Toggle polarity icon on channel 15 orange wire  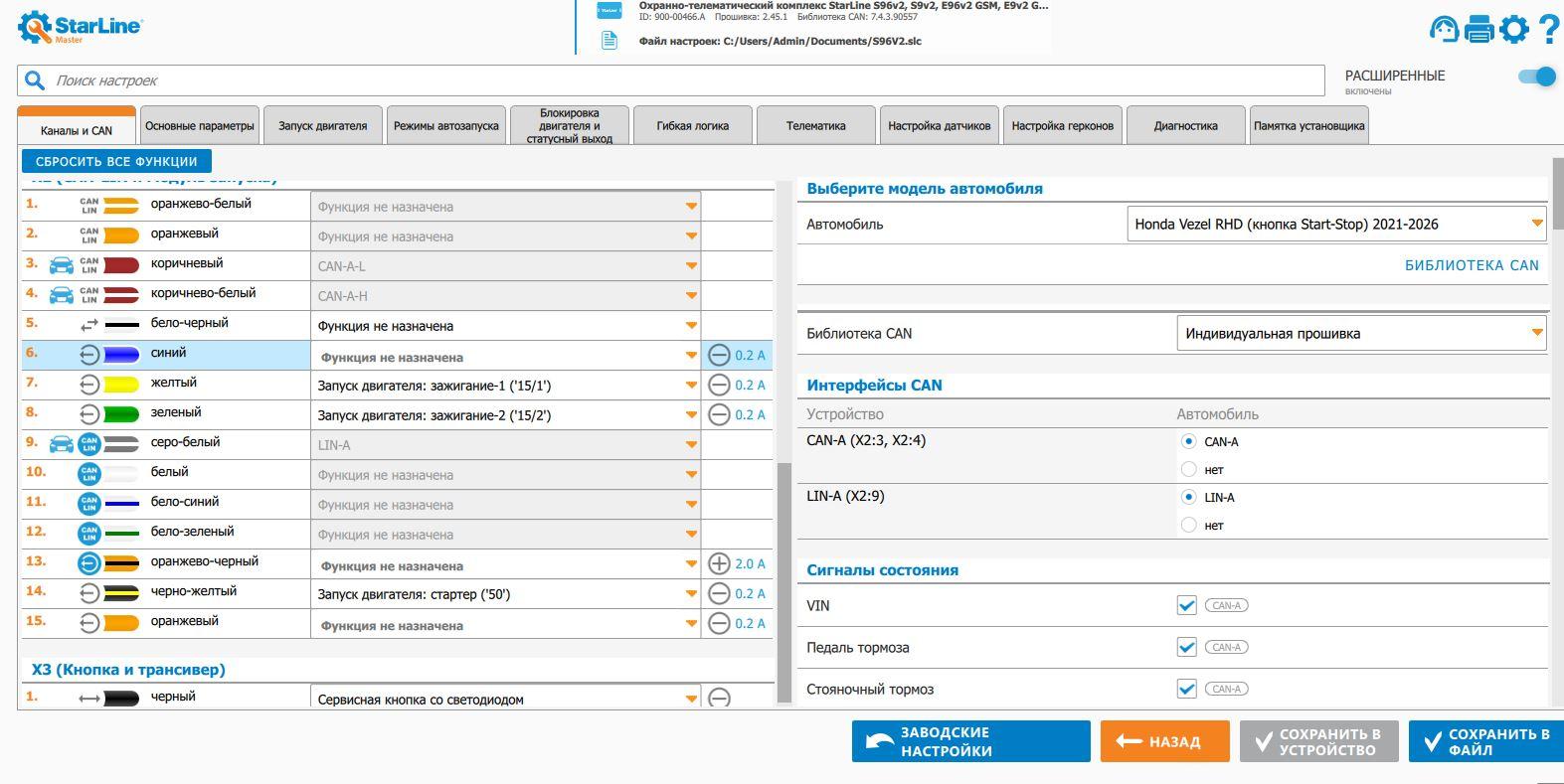point(719,623)
